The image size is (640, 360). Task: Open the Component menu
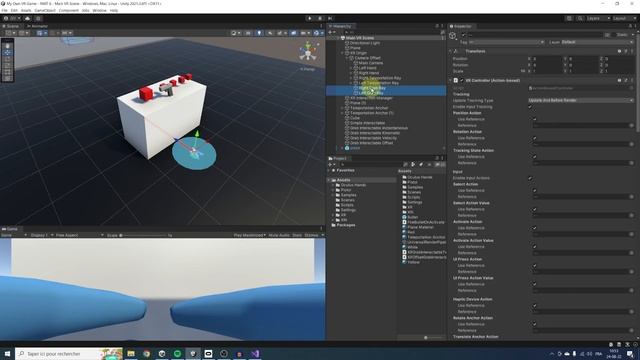69,10
